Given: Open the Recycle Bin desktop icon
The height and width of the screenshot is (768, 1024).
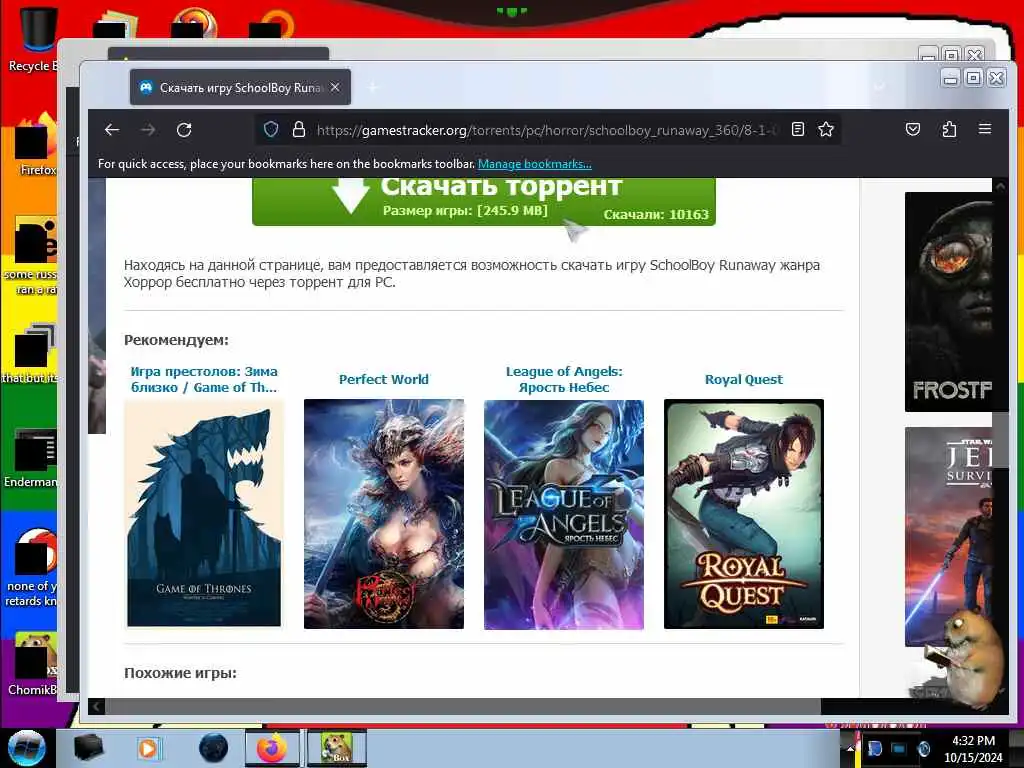Looking at the screenshot, I should 33,39.
